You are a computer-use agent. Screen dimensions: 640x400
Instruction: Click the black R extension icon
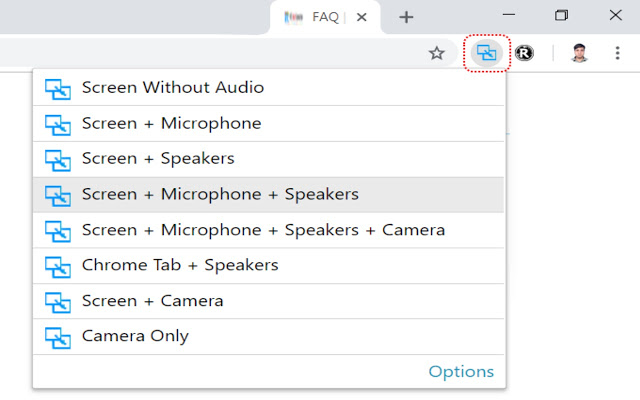524,53
